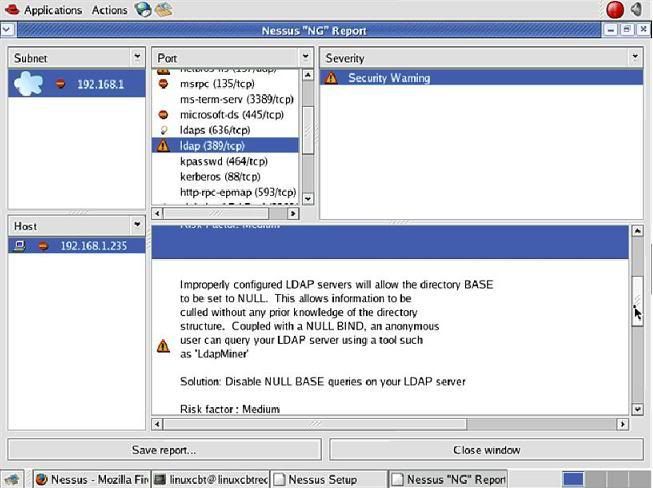Click the Save report... button
Viewport: 653px width, 488px height.
pyautogui.click(x=164, y=450)
